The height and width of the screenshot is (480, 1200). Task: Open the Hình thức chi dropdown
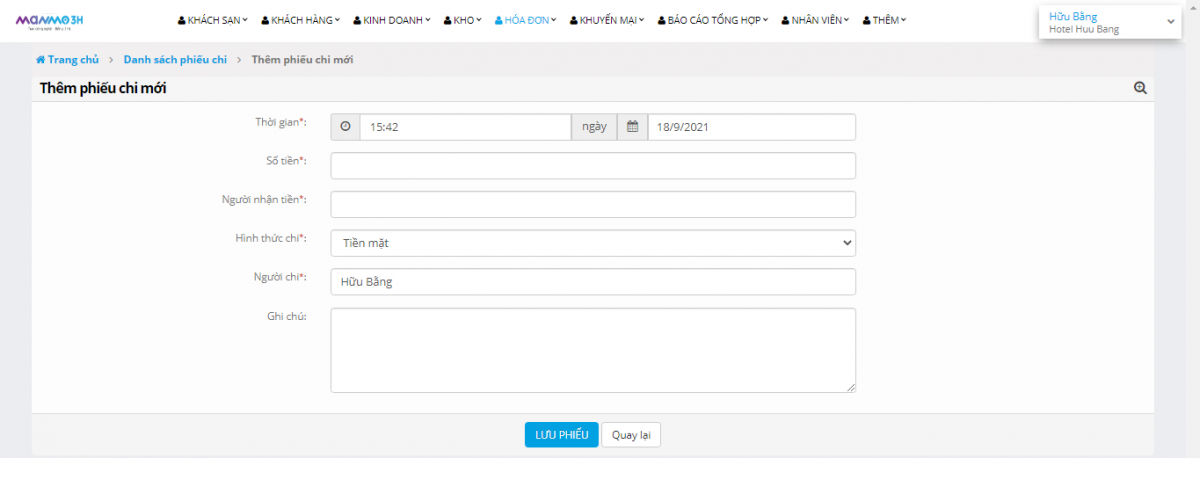click(592, 243)
